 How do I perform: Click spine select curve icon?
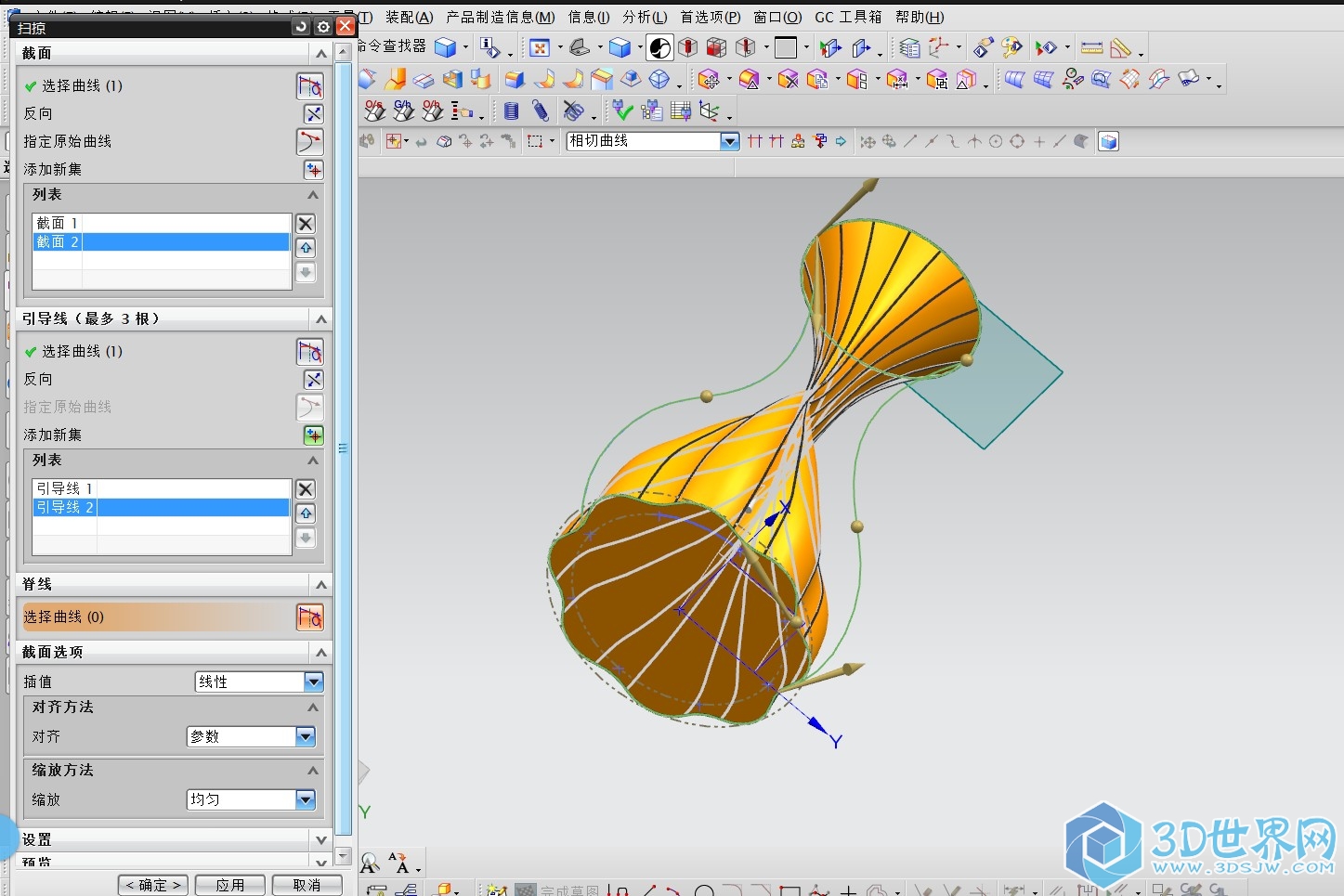310,617
